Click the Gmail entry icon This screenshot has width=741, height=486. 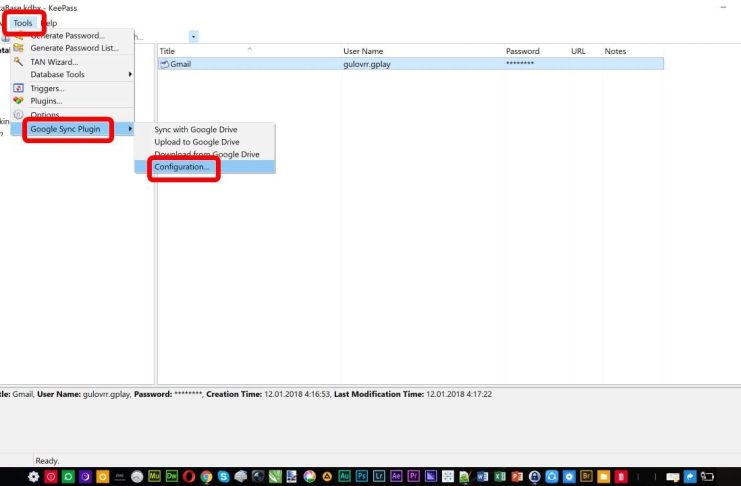(x=164, y=64)
